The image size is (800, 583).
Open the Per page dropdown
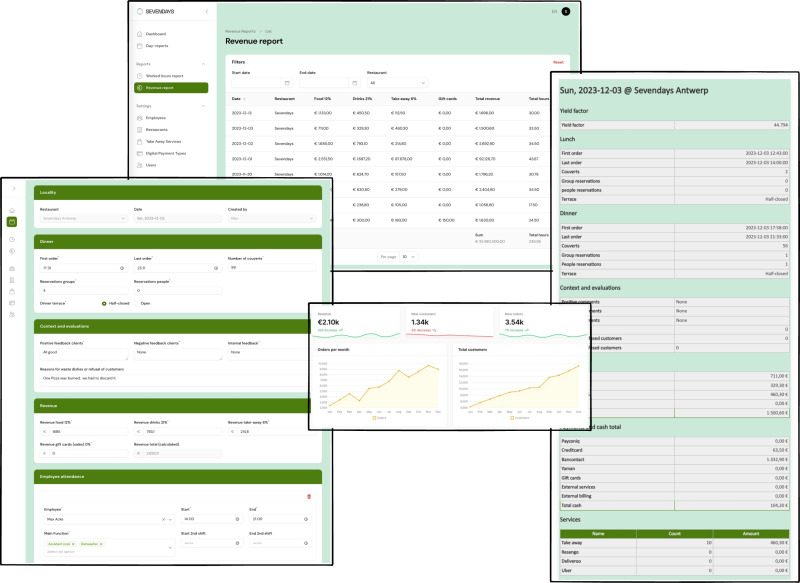[410, 257]
